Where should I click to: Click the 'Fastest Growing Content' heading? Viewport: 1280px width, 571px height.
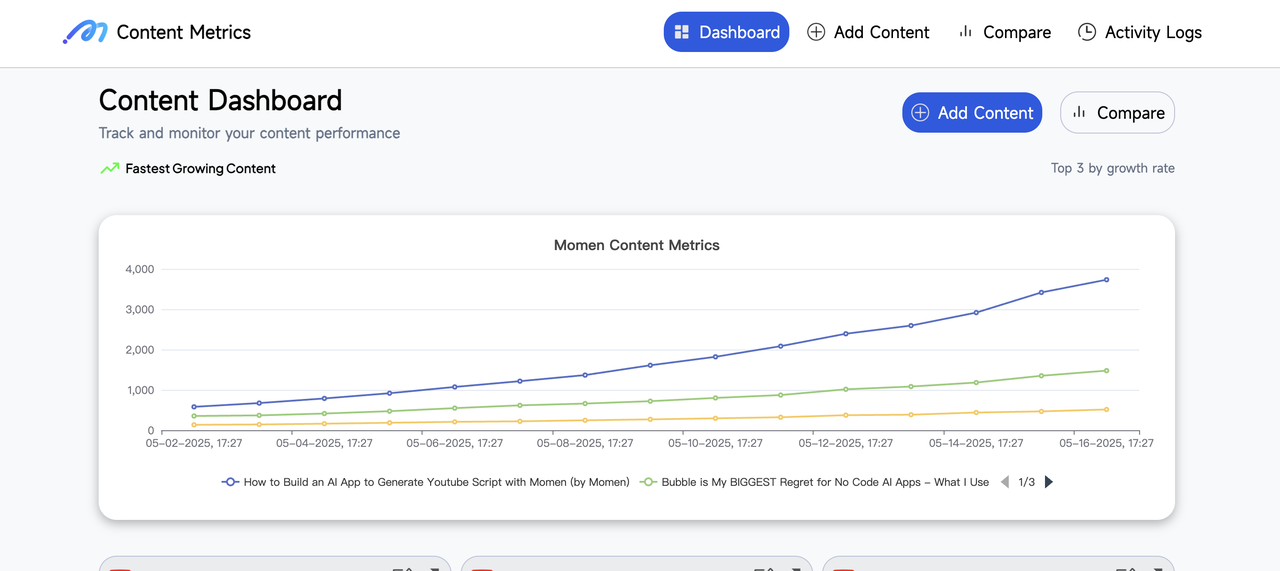pyautogui.click(x=201, y=168)
